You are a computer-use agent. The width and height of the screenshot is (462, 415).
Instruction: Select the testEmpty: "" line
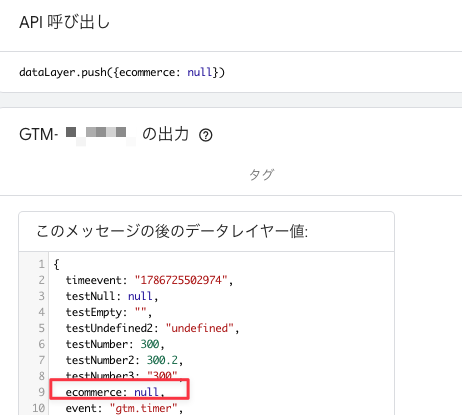tap(109, 312)
